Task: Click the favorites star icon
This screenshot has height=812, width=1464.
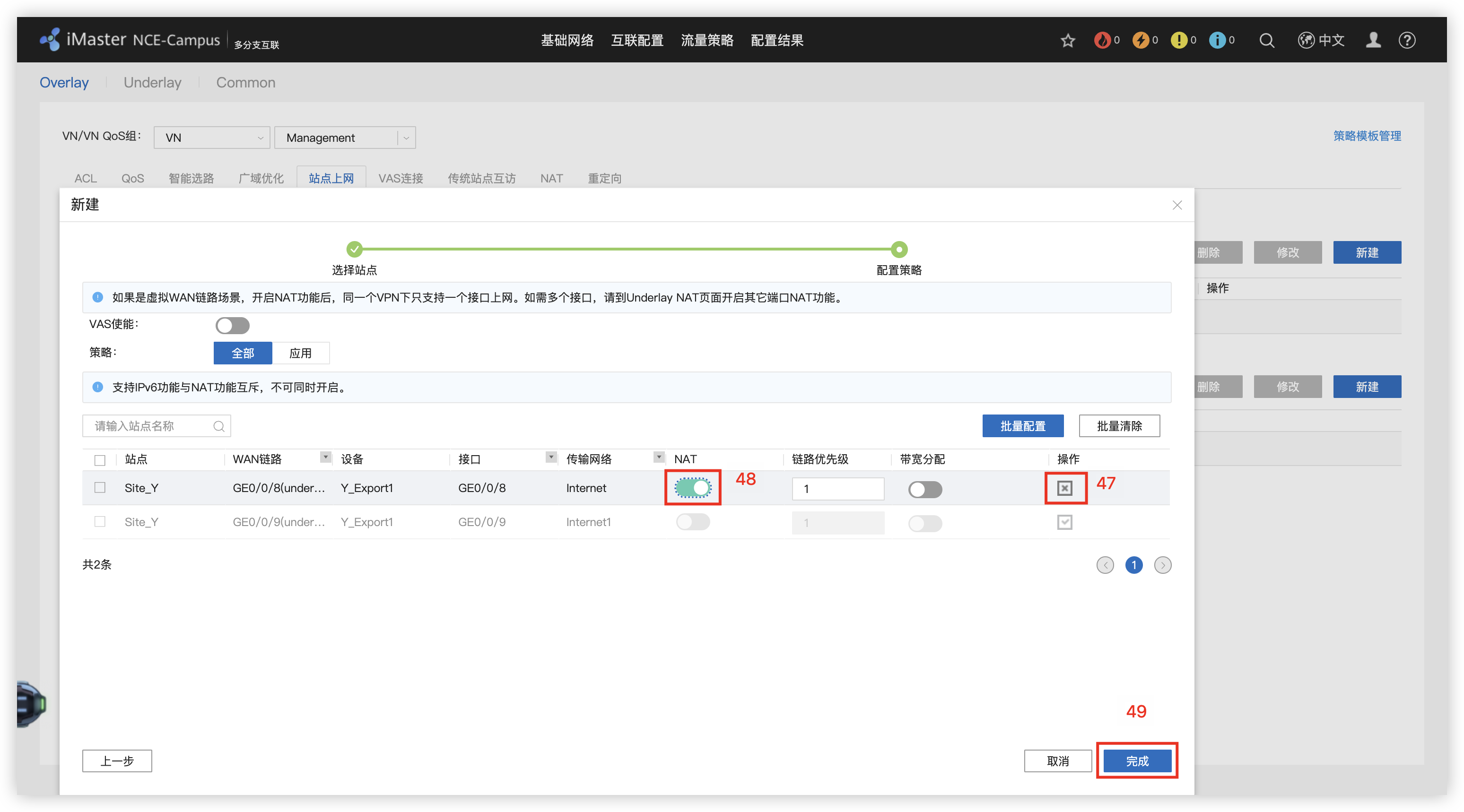Action: pos(1067,40)
